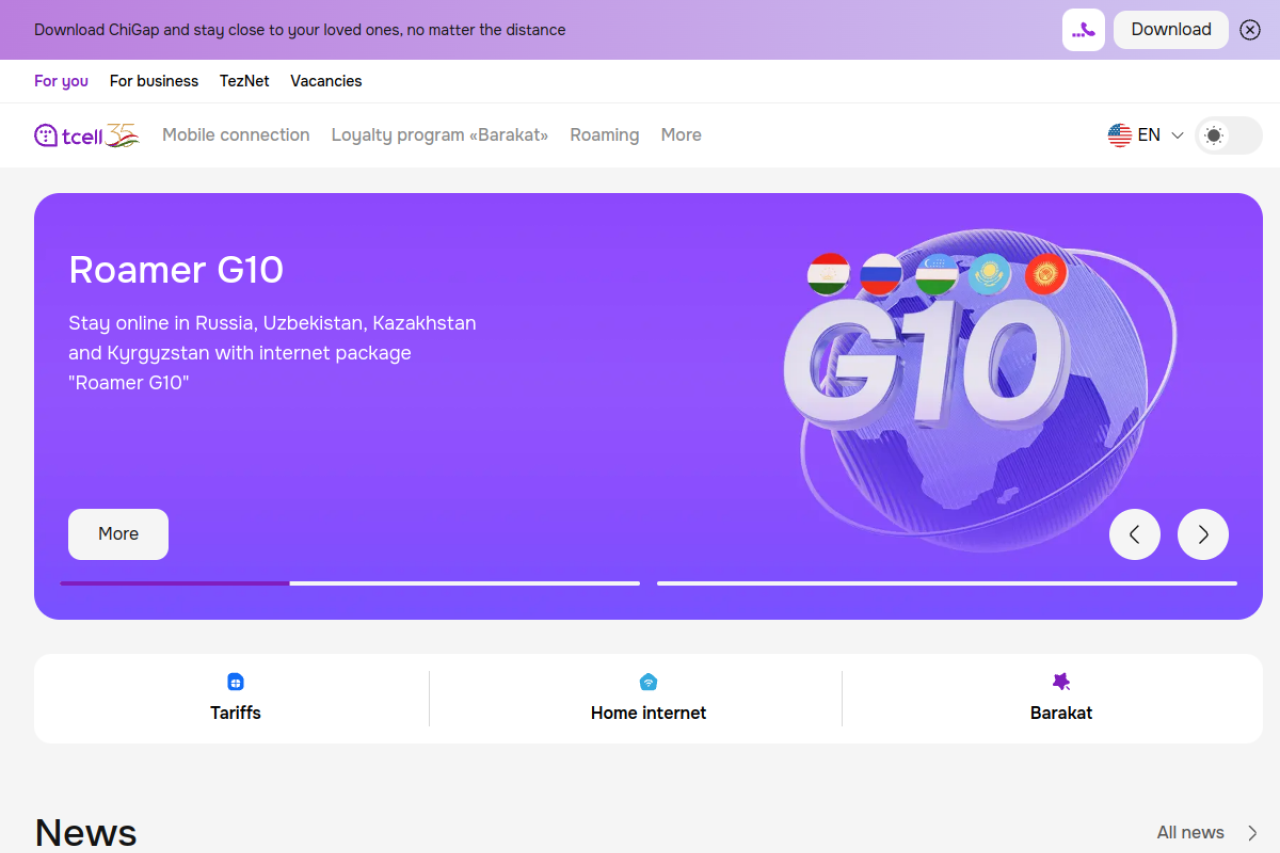Open the Tariffs grid icon

click(x=236, y=682)
